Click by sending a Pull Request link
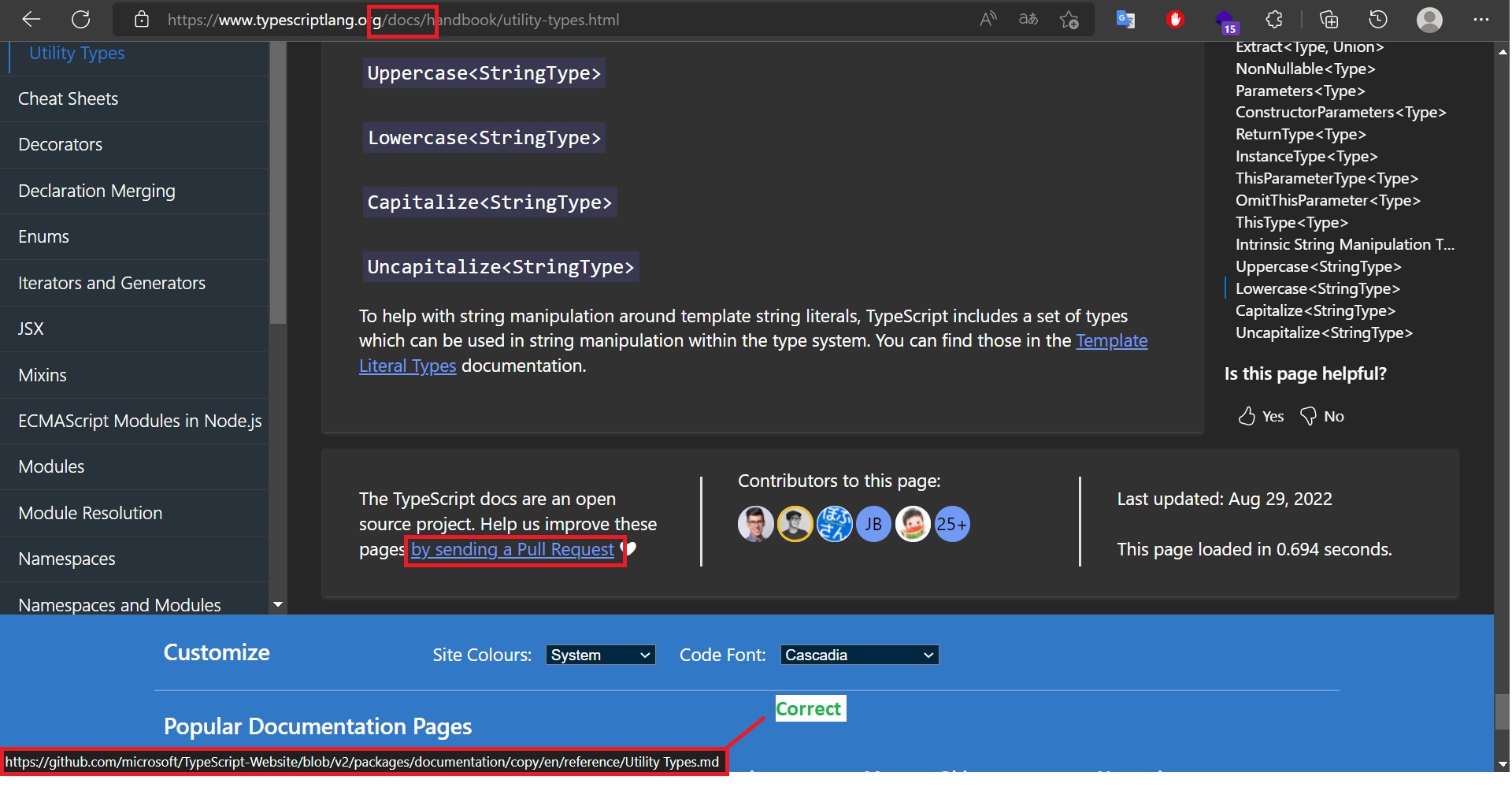Viewport: 1512px width, 791px height. click(513, 549)
